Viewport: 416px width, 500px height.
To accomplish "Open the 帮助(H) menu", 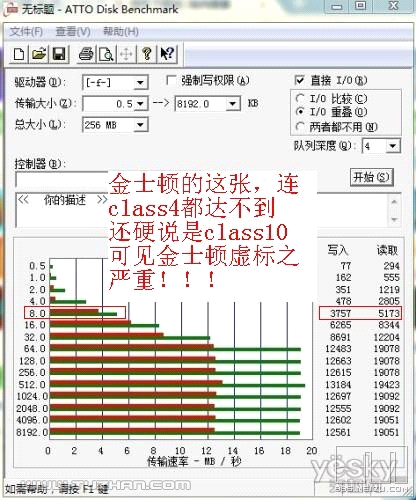I will click(121, 32).
